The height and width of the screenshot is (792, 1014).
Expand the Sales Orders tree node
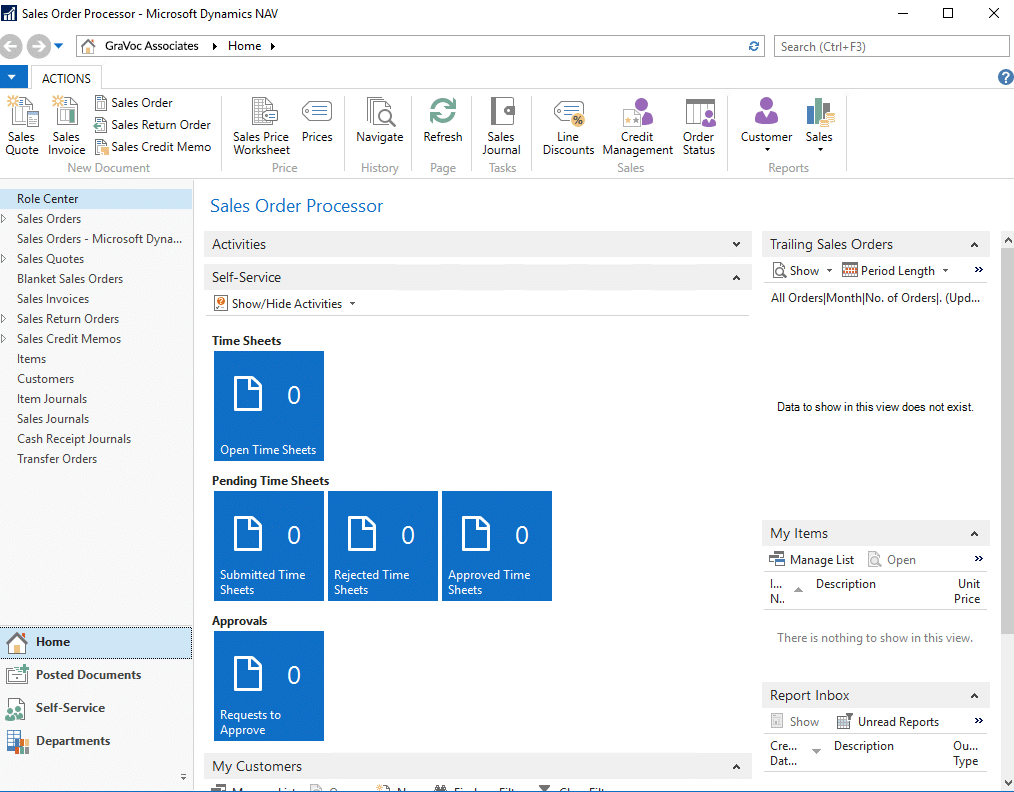pyautogui.click(x=4, y=219)
